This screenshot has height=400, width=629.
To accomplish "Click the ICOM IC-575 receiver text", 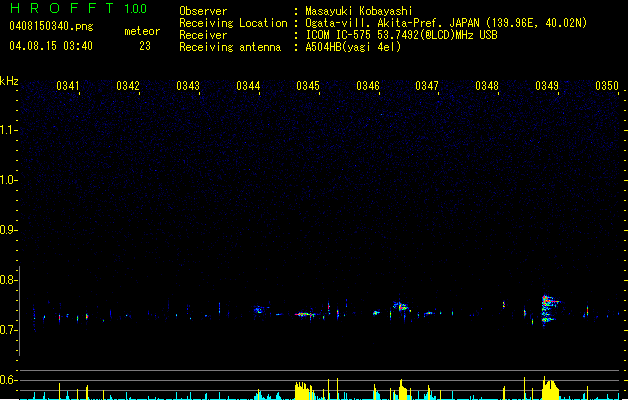I will [x=401, y=35].
